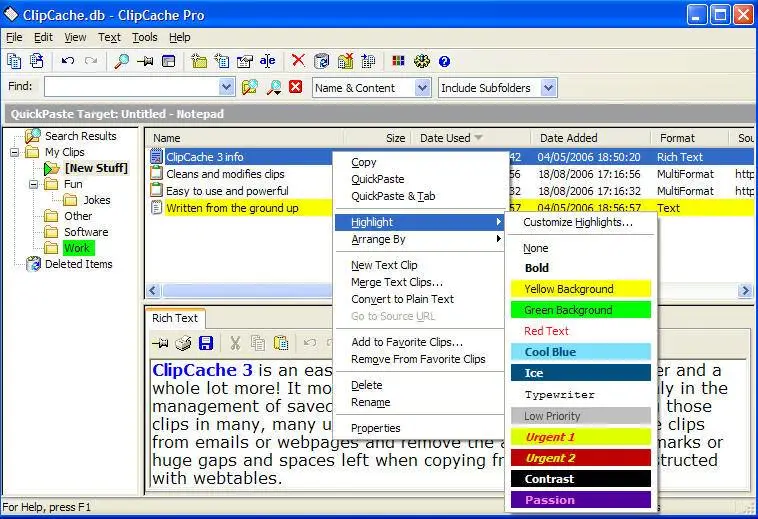Click the red X Delete toolbar icon
758x519 pixels.
(298, 61)
